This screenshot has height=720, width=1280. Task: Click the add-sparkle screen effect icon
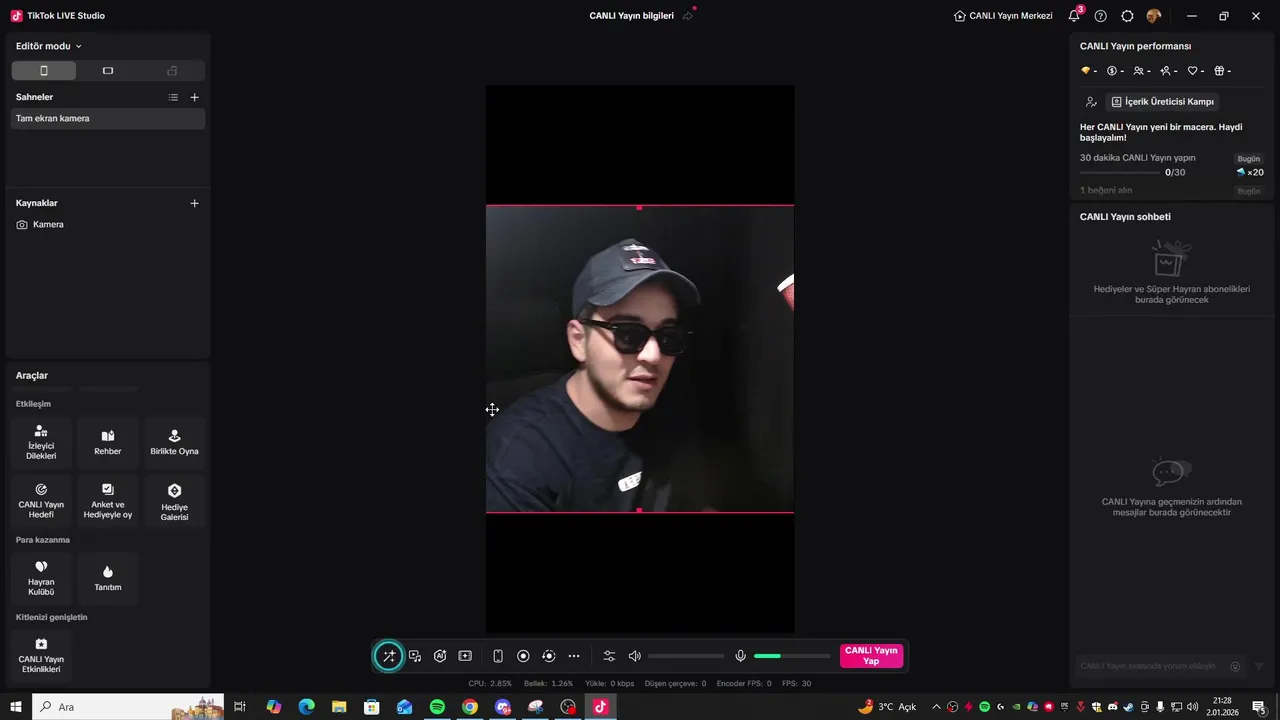pos(465,656)
